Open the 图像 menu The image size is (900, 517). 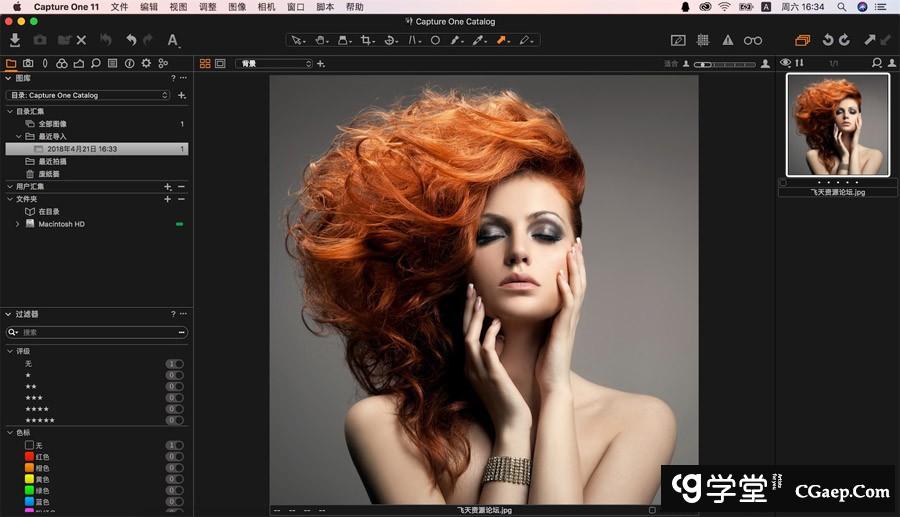[x=237, y=7]
